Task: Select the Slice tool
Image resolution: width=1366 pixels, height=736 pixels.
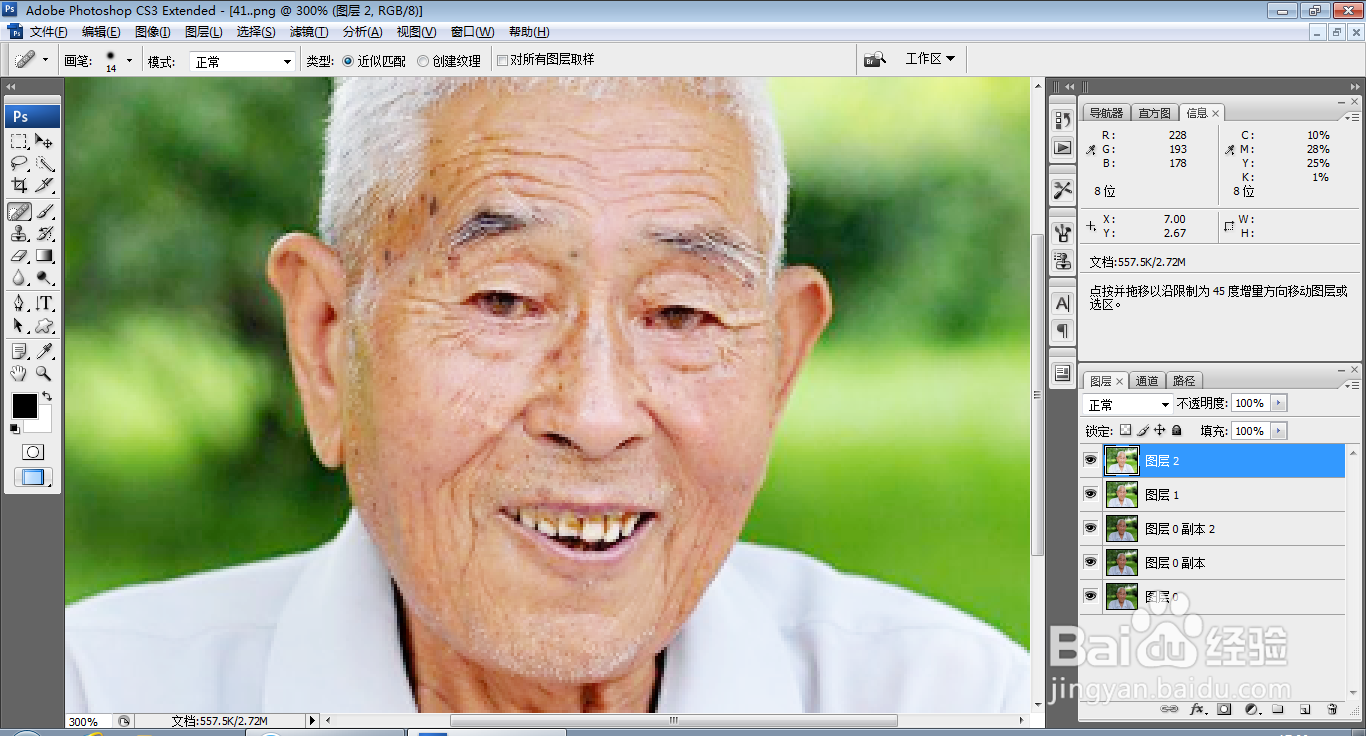Action: point(45,185)
